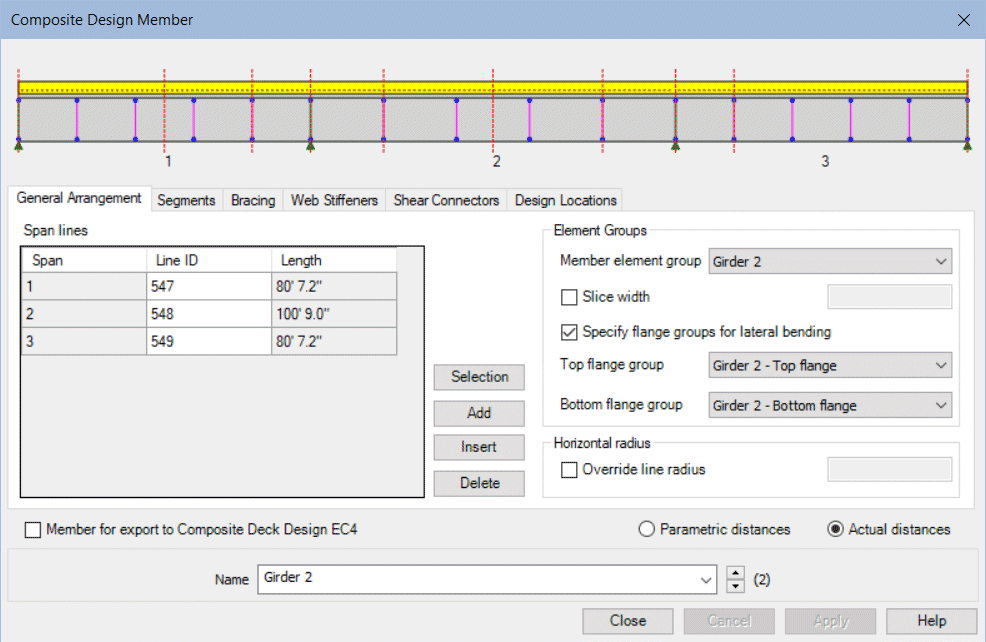This screenshot has height=642, width=986.
Task: Open the Shear Connectors tab
Action: pos(446,200)
